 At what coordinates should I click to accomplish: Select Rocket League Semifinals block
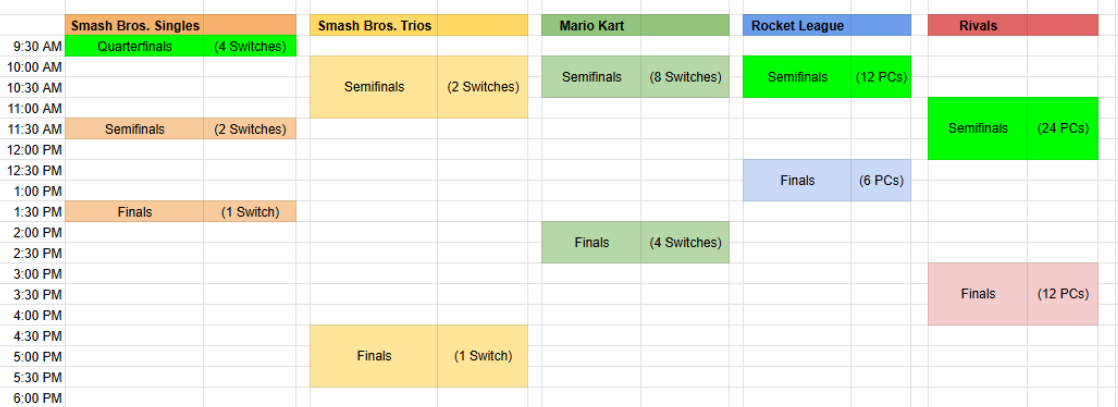[797, 77]
